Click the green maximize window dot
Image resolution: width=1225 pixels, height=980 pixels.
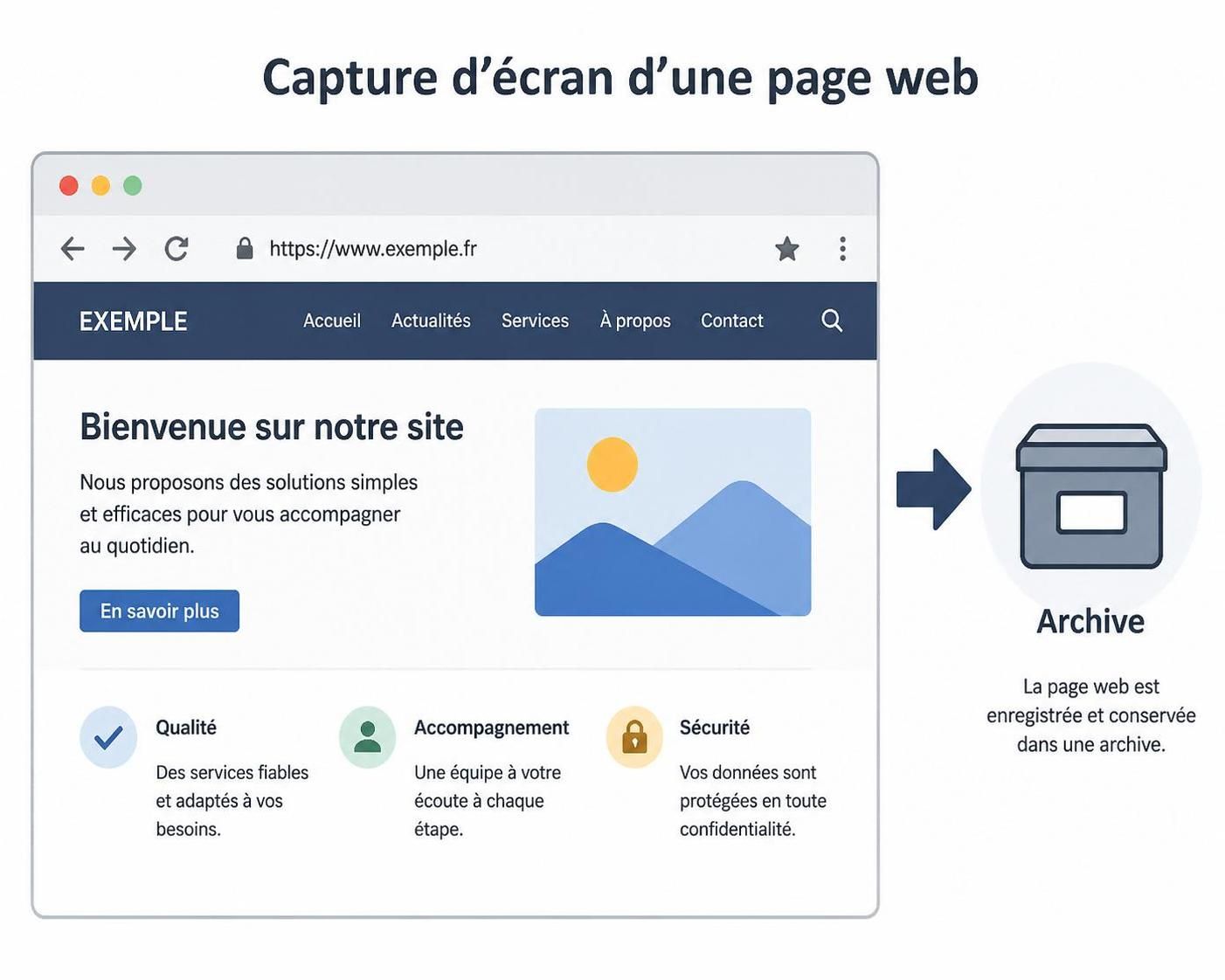133,185
